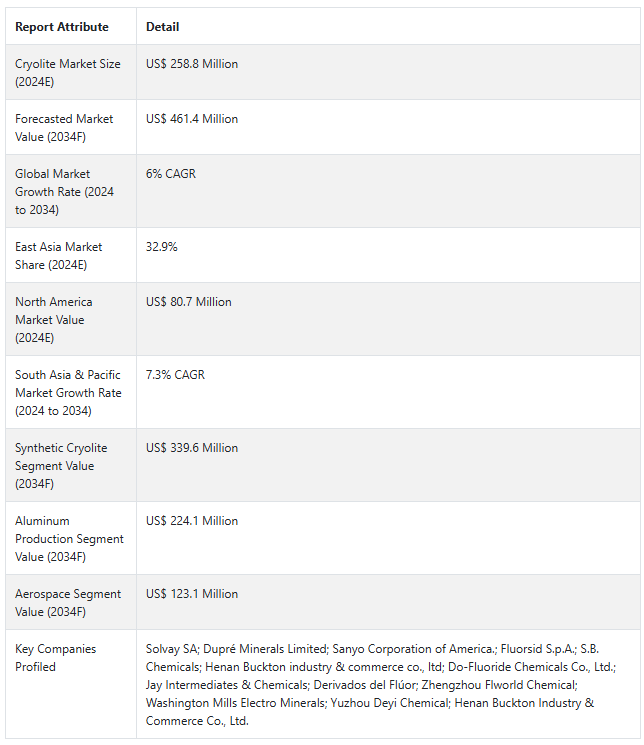Click the 32.9% value
The width and height of the screenshot is (644, 745).
point(162,247)
